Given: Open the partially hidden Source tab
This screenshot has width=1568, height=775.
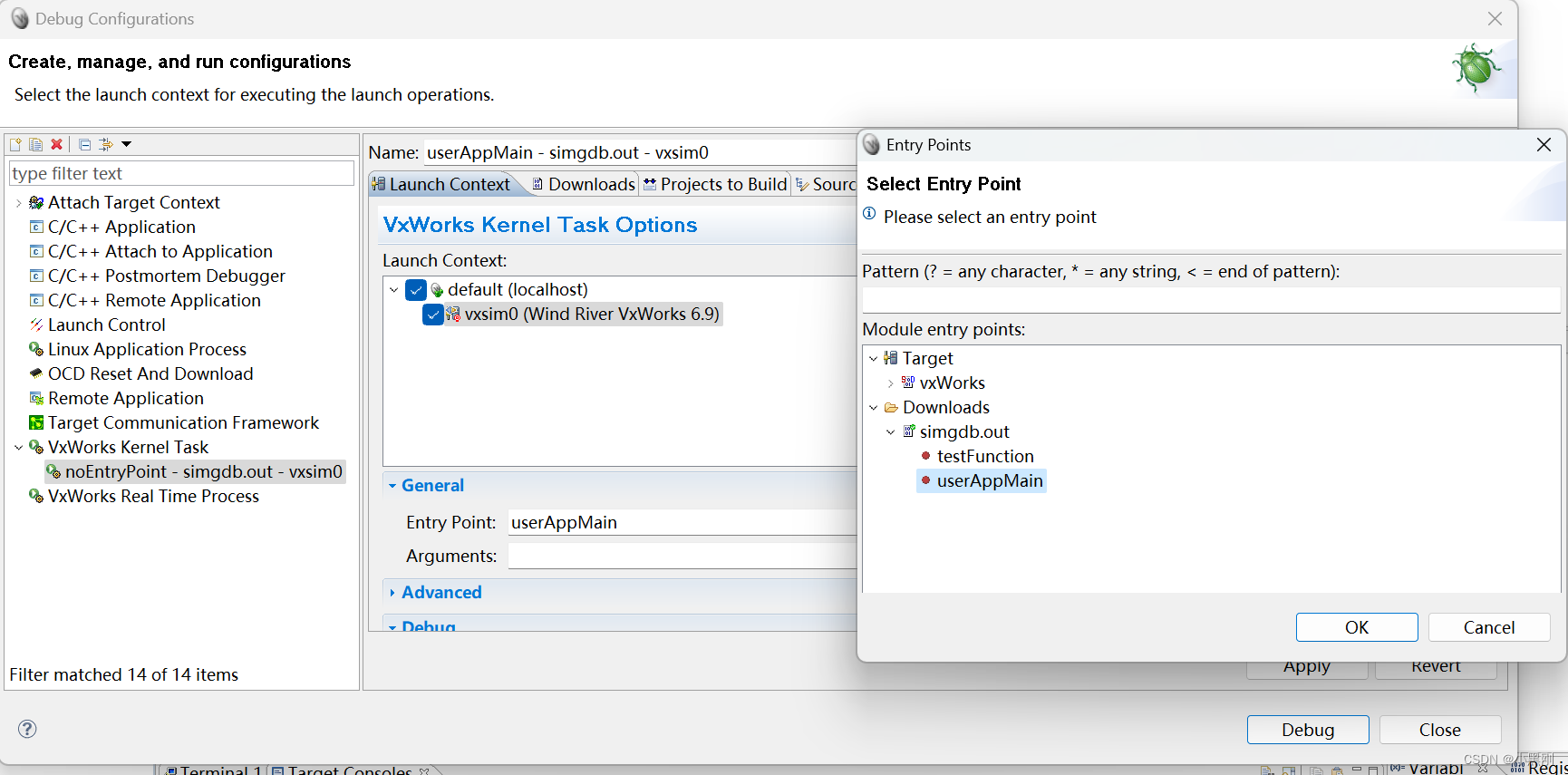Looking at the screenshot, I should (x=825, y=184).
